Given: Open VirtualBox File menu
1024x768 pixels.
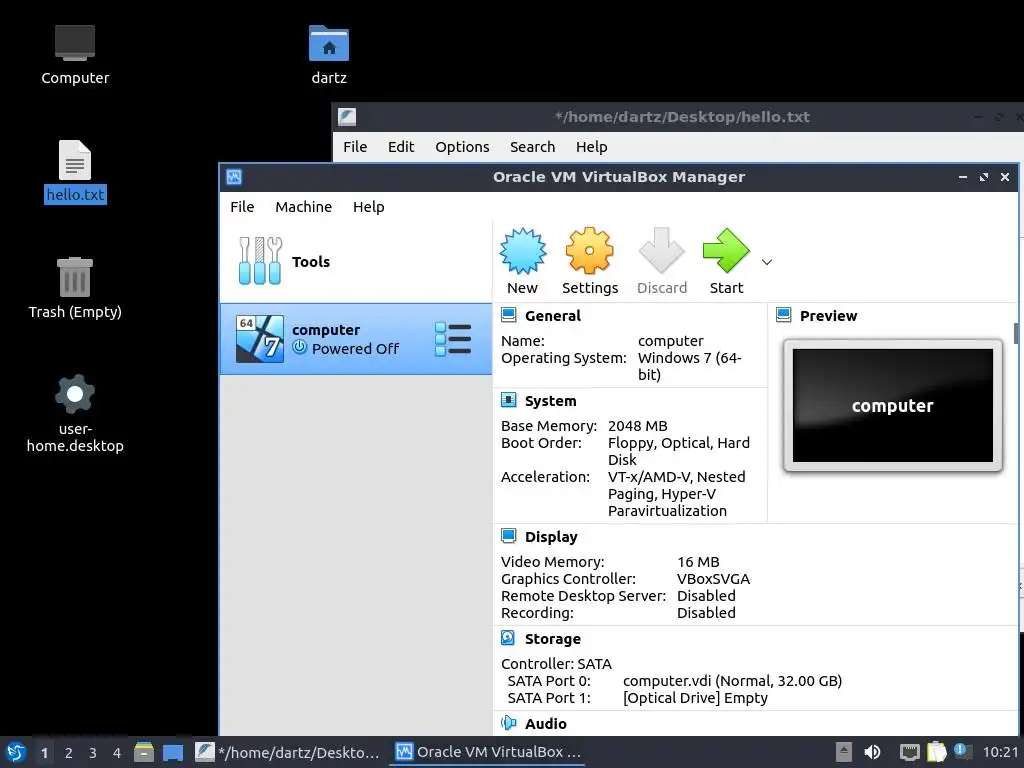Looking at the screenshot, I should click(242, 207).
